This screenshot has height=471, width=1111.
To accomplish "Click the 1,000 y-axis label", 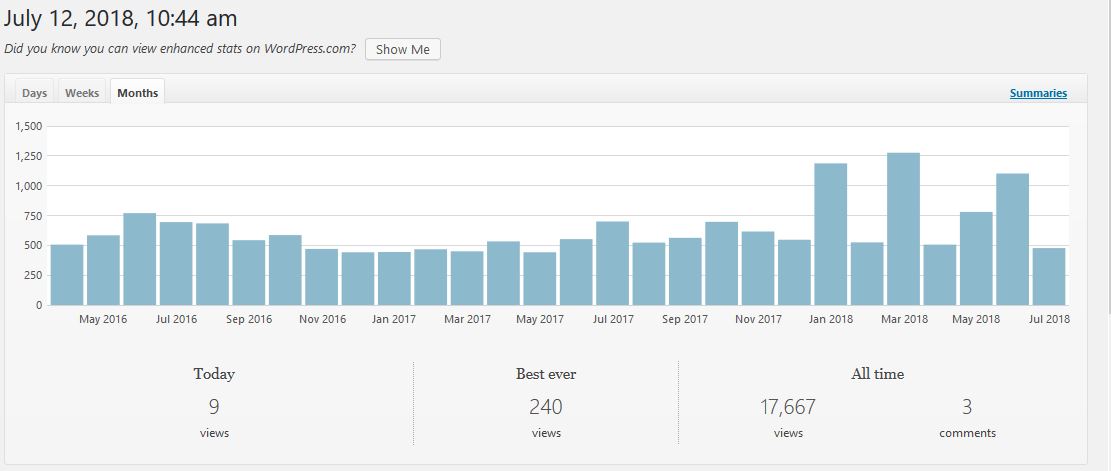I will pos(29,186).
